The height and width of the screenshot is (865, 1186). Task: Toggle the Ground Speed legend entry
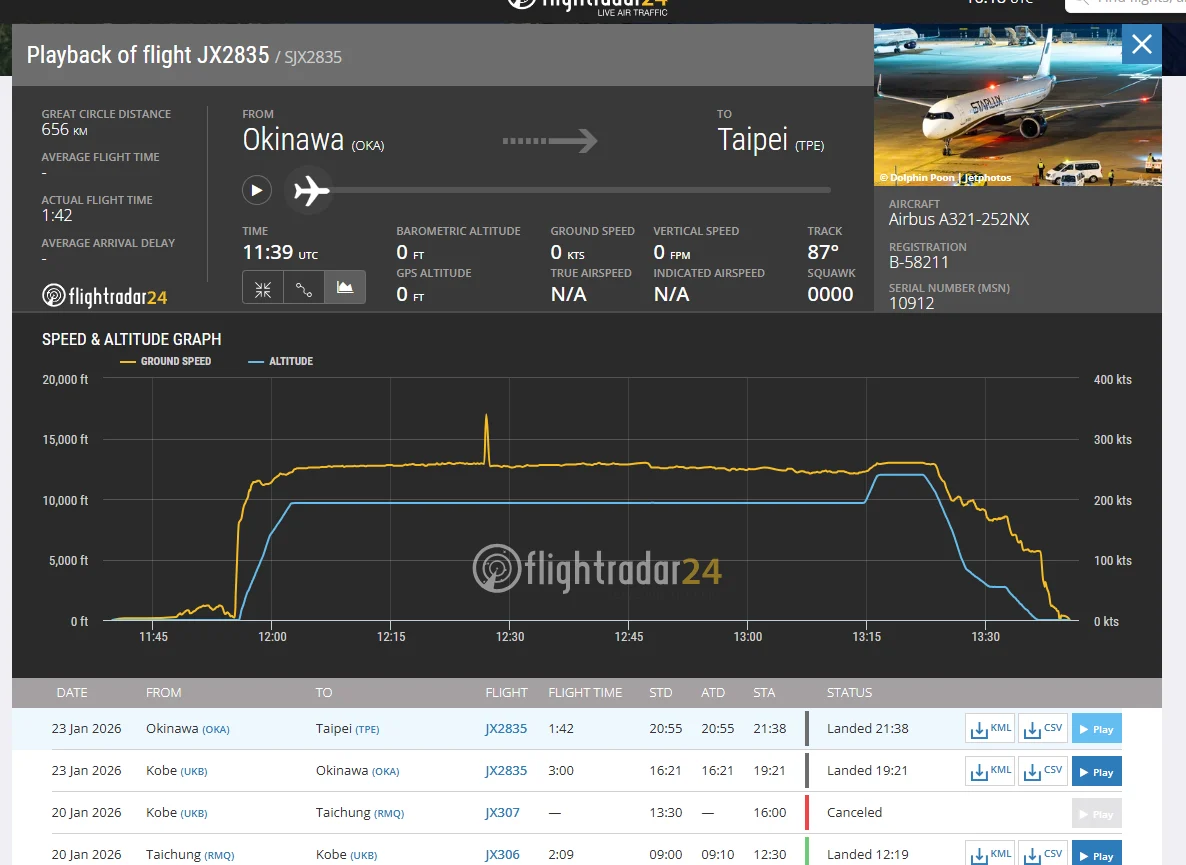point(166,361)
